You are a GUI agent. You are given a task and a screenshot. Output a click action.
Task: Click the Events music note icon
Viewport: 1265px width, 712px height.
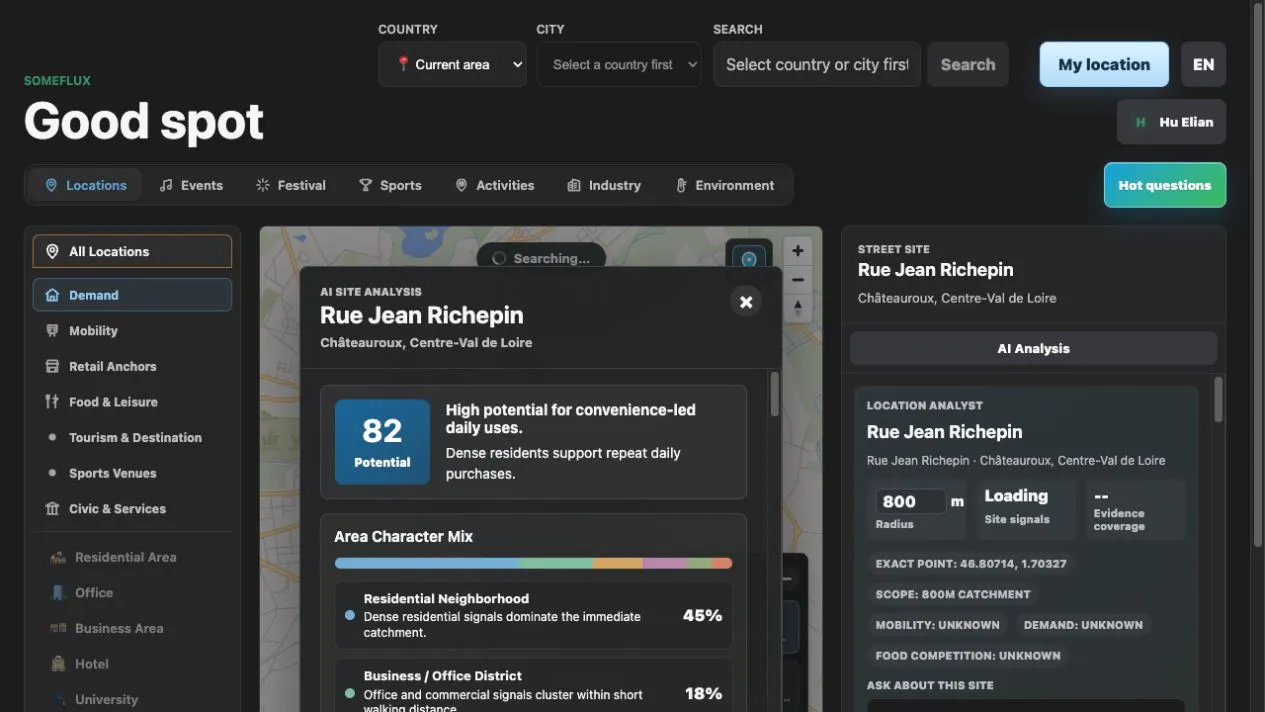[166, 185]
